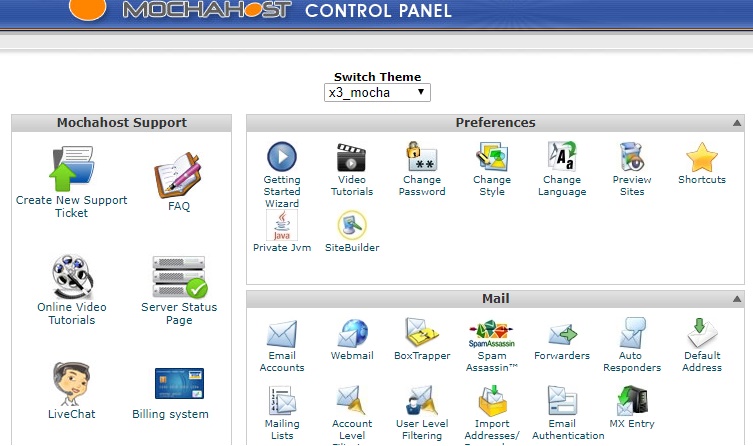This screenshot has height=446, width=753.
Task: Open the Billing system credit card icon
Action: [x=179, y=384]
